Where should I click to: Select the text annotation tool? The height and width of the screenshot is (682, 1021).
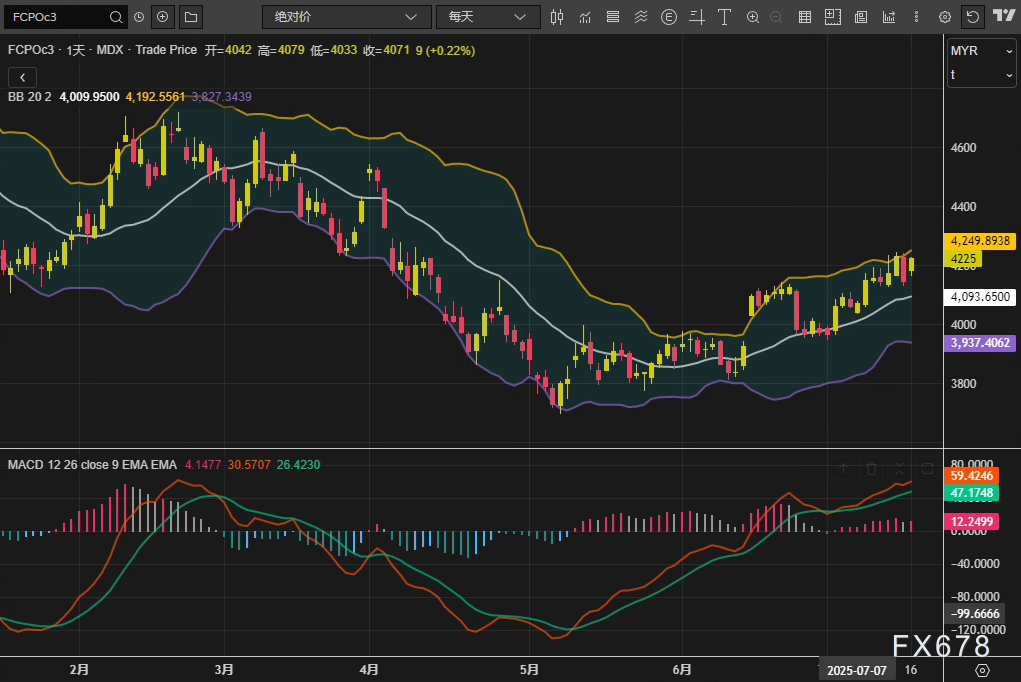(x=724, y=17)
